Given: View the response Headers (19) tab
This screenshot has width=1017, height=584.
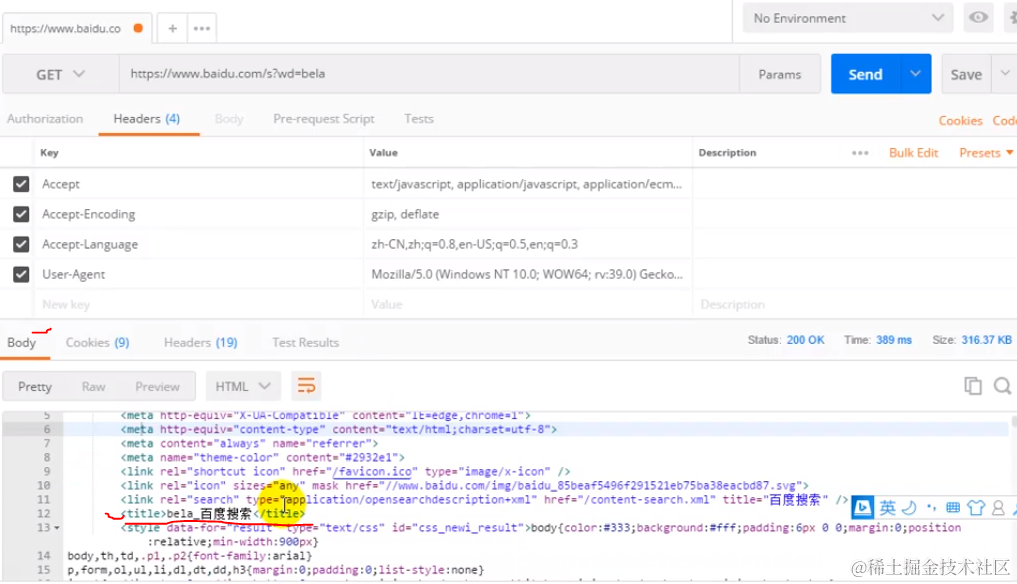Looking at the screenshot, I should [x=200, y=343].
